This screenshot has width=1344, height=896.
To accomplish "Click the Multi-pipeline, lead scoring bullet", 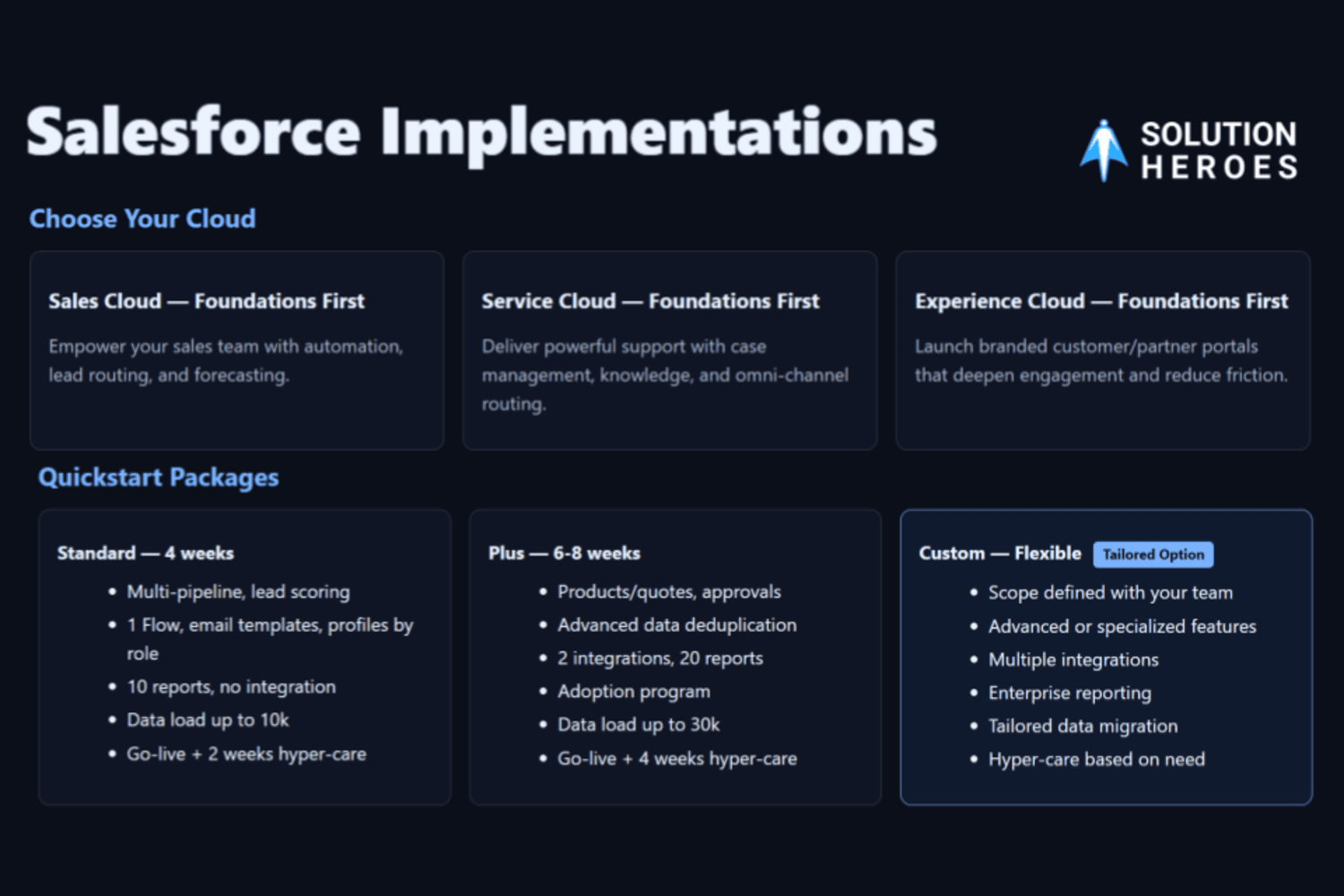I will pyautogui.click(x=238, y=592).
